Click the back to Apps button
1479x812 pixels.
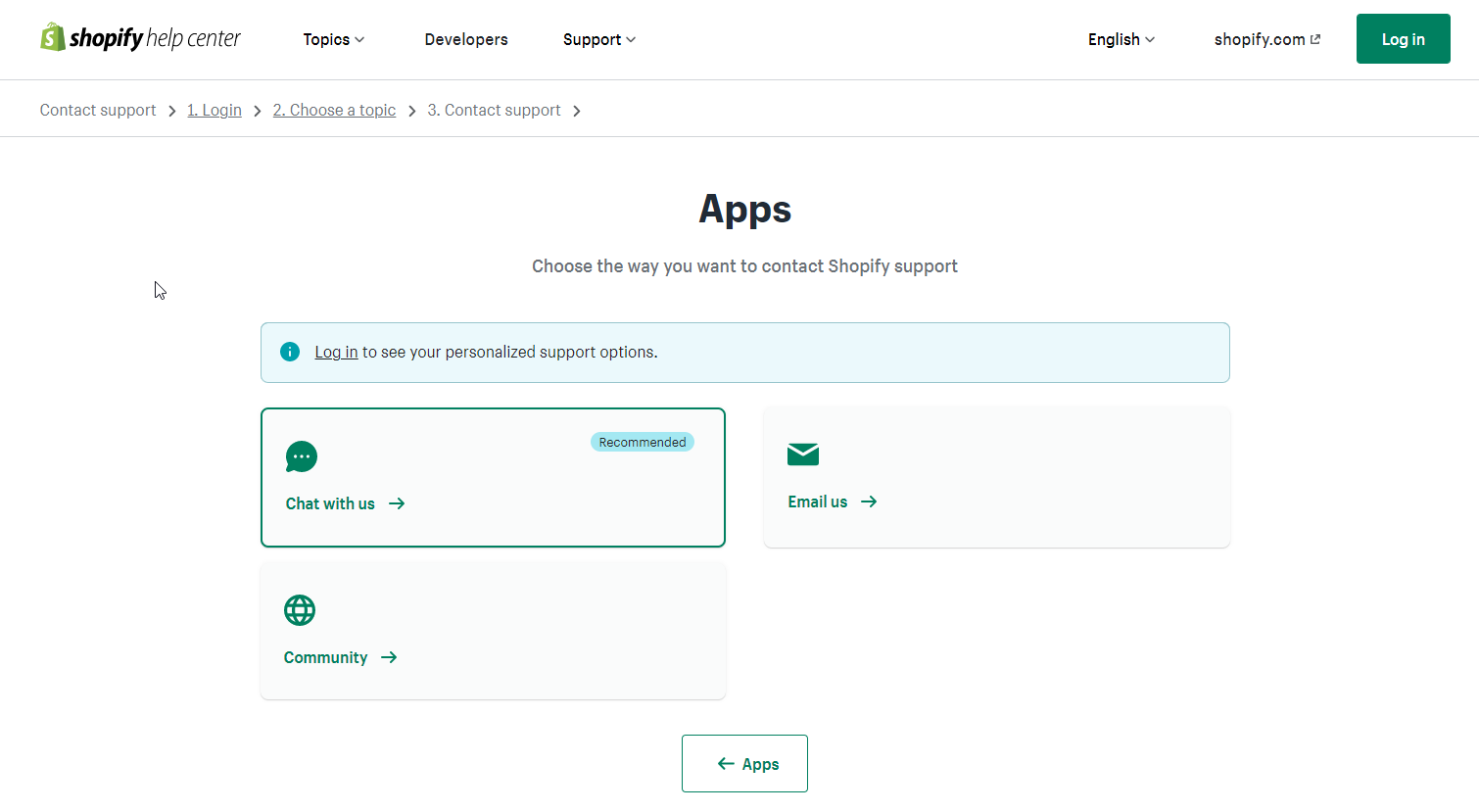click(x=744, y=763)
